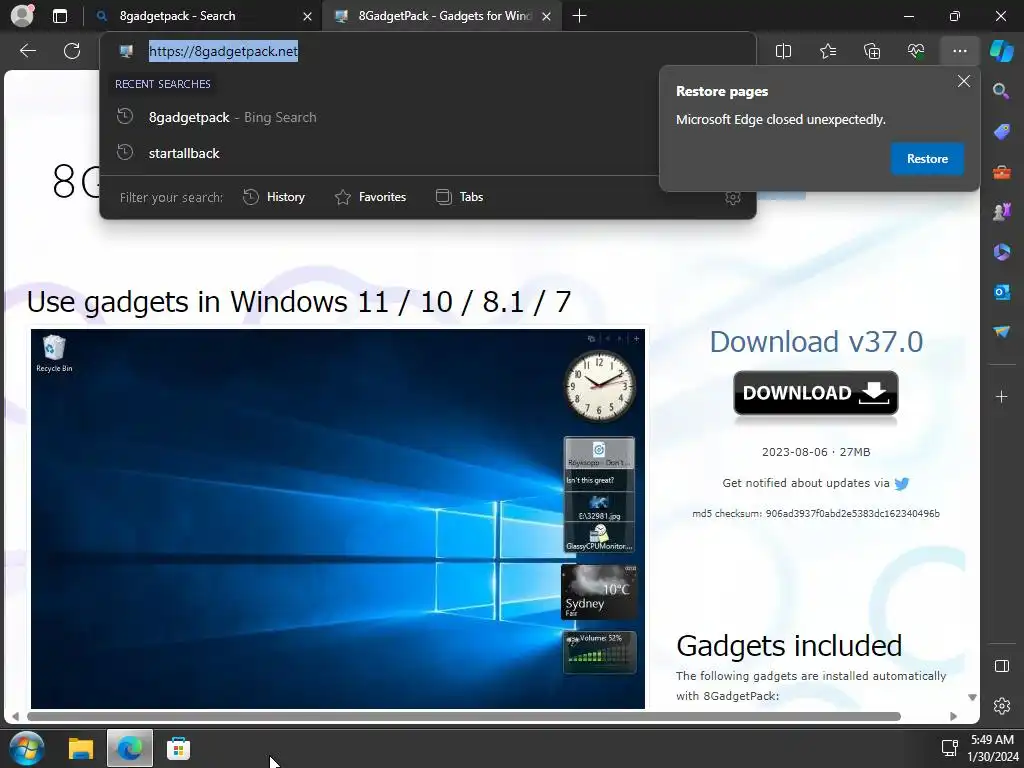Click the system tray display icon
Image resolution: width=1024 pixels, height=768 pixels.
(949, 748)
